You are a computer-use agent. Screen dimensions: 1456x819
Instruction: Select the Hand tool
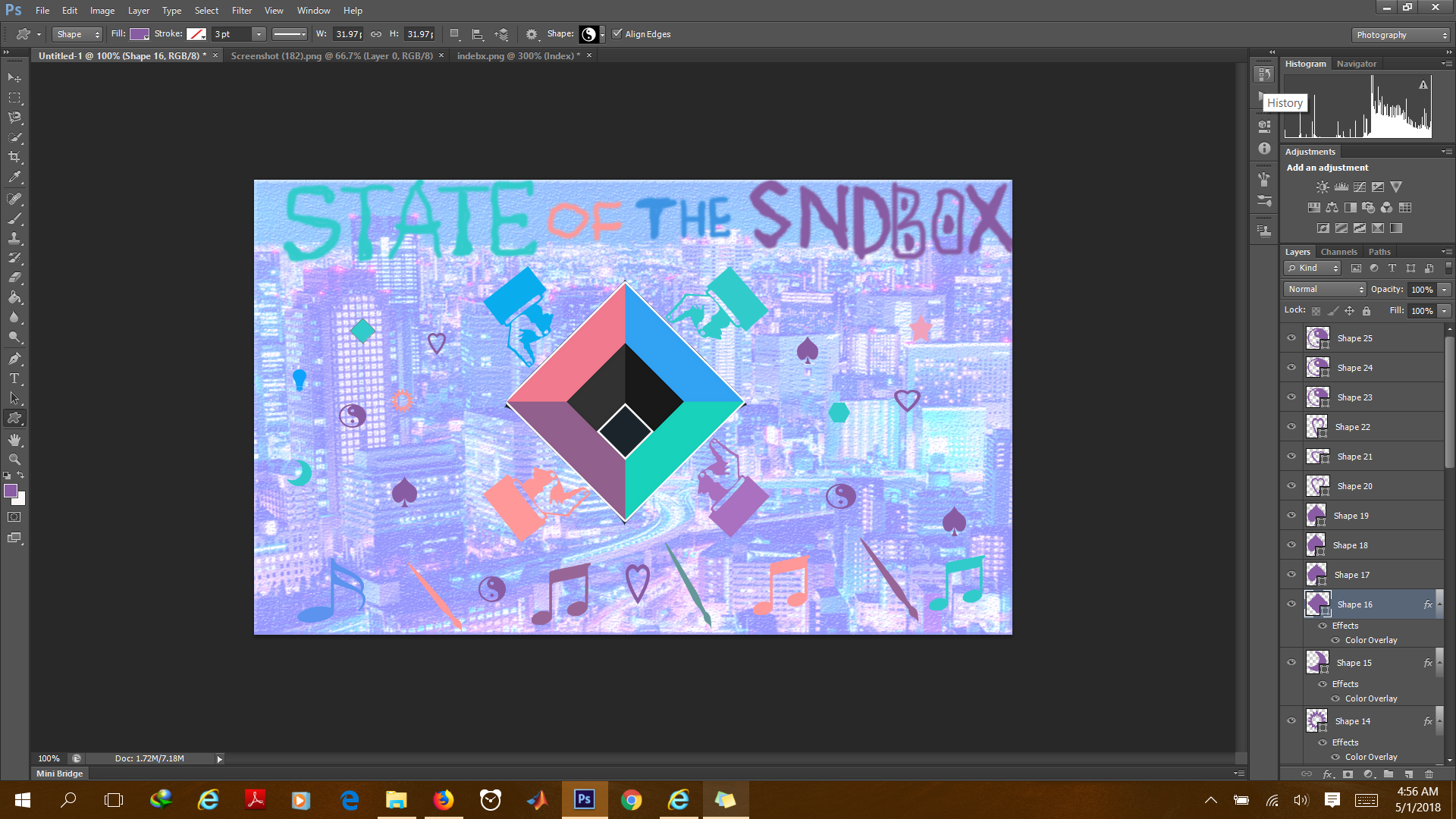coord(13,440)
